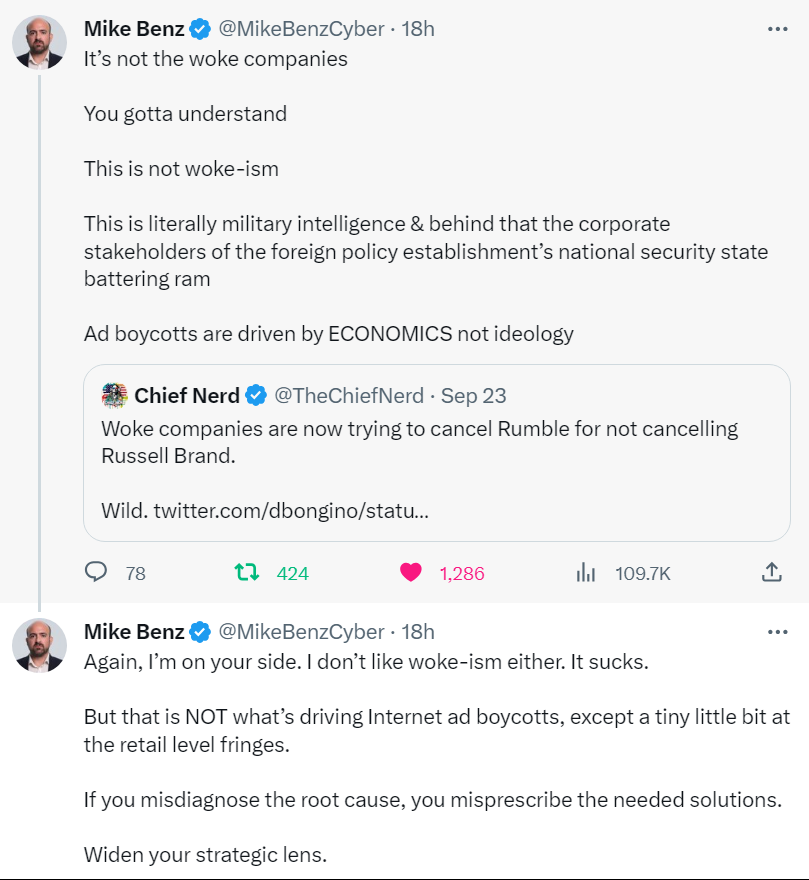Click the Chief Nerd profile avatar

tap(114, 396)
